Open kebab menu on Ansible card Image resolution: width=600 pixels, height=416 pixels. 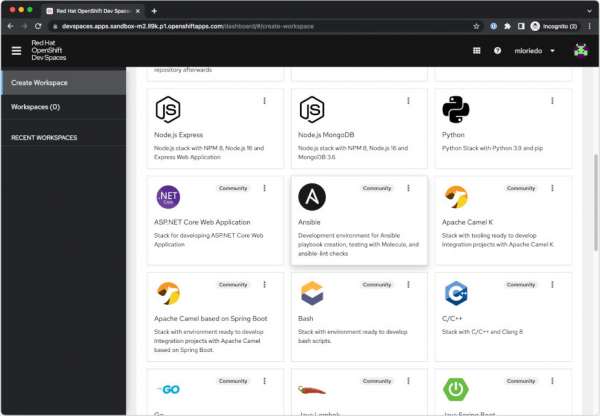point(408,188)
